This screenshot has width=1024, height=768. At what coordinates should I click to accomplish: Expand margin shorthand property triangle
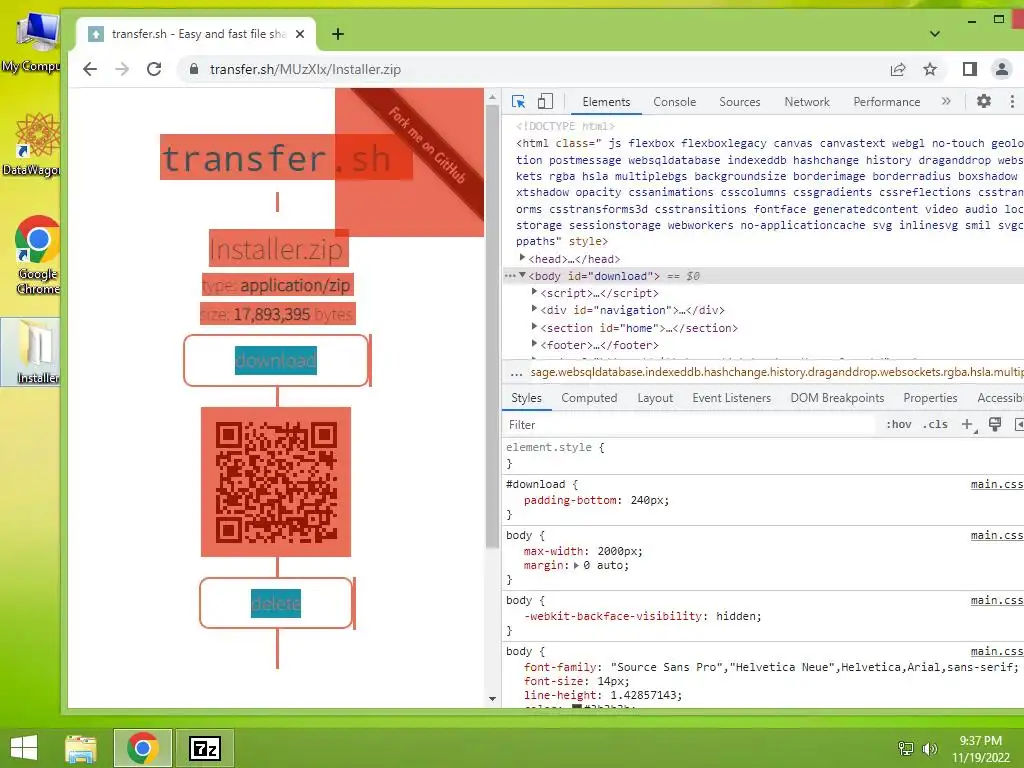click(577, 566)
